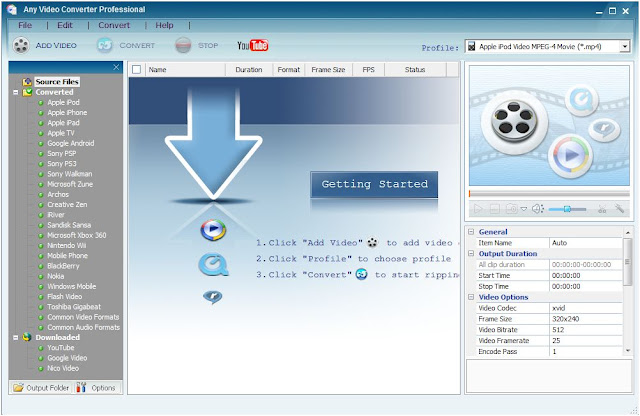The height and width of the screenshot is (416, 640).
Task: Click the Video Codec value xvid
Action: point(586,308)
